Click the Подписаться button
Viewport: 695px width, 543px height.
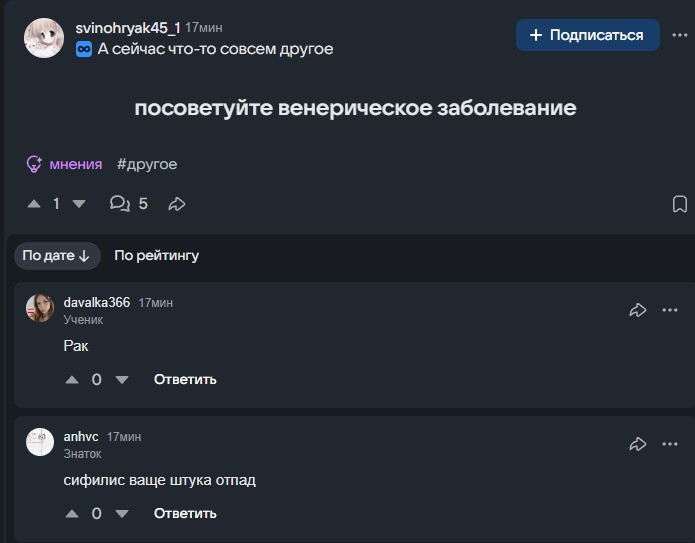(x=587, y=35)
